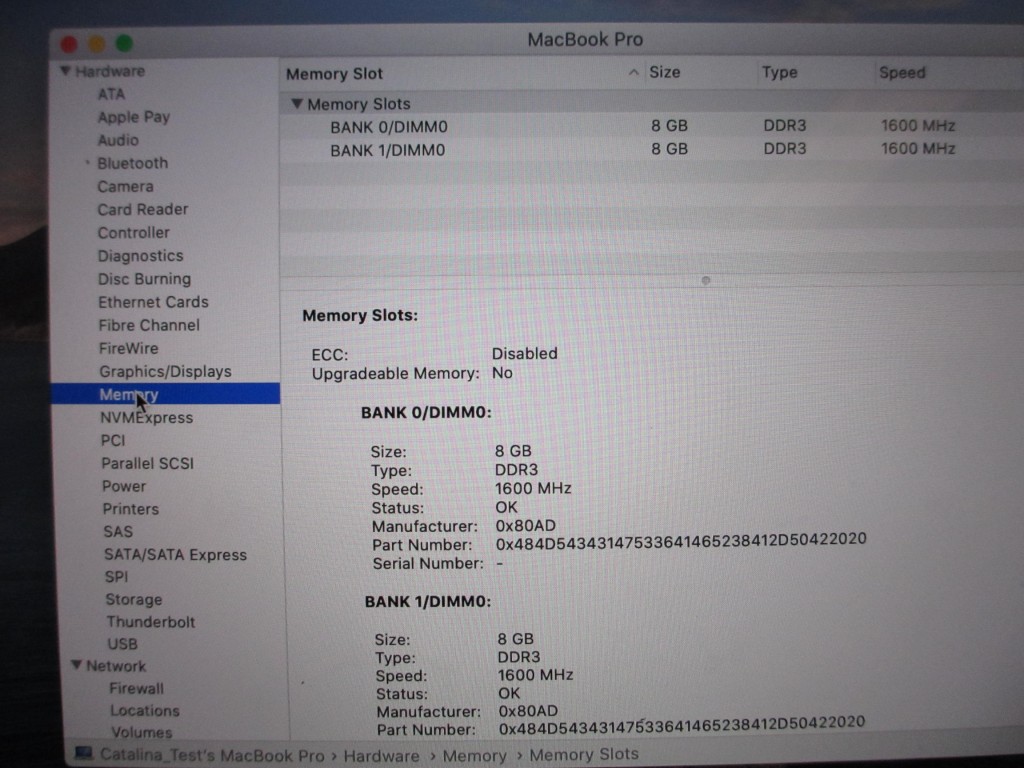Click Memory in the path bar

pos(475,756)
